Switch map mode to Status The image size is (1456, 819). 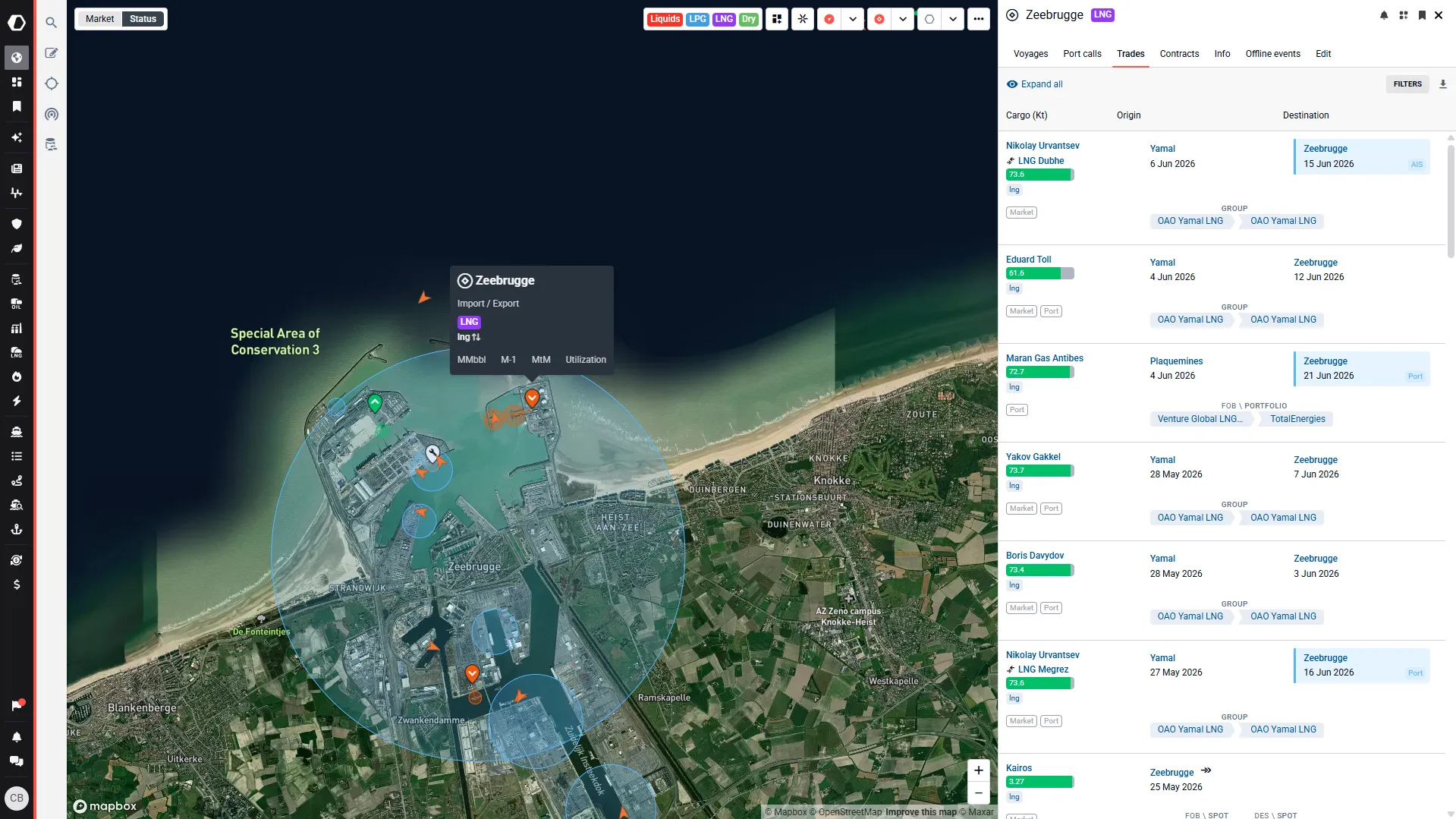click(143, 19)
